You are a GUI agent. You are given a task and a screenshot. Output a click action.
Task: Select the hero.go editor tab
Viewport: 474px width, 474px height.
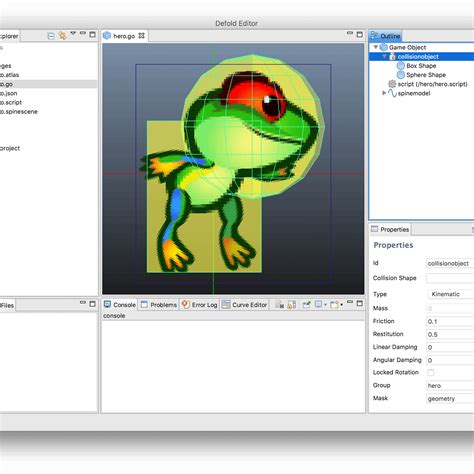pos(124,36)
